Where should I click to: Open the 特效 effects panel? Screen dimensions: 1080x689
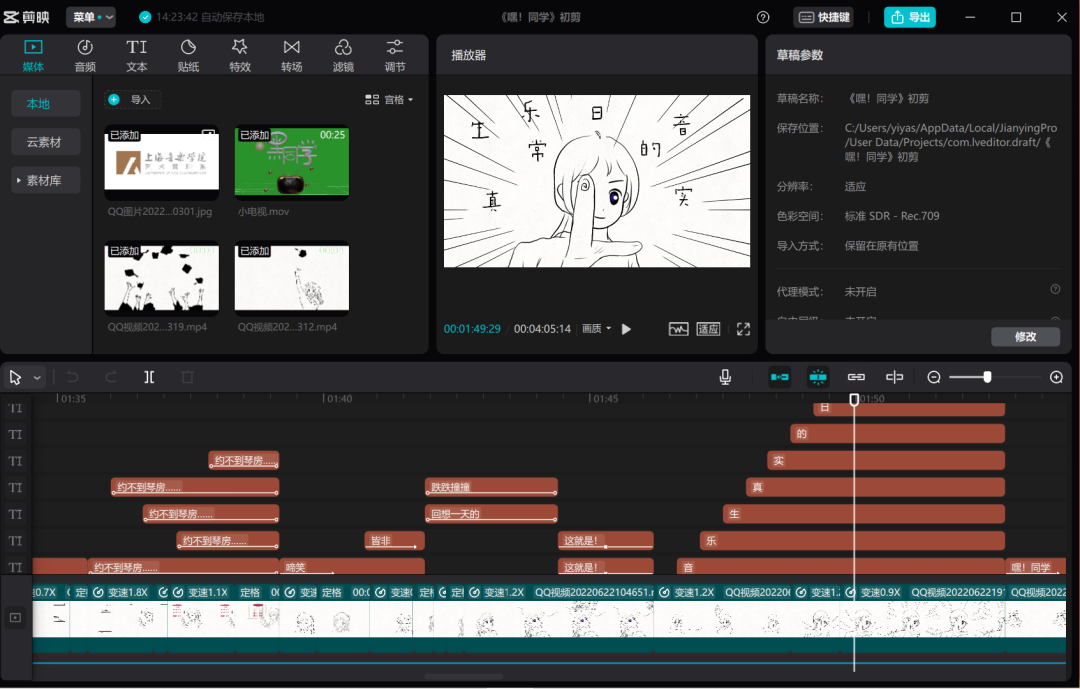[x=240, y=56]
